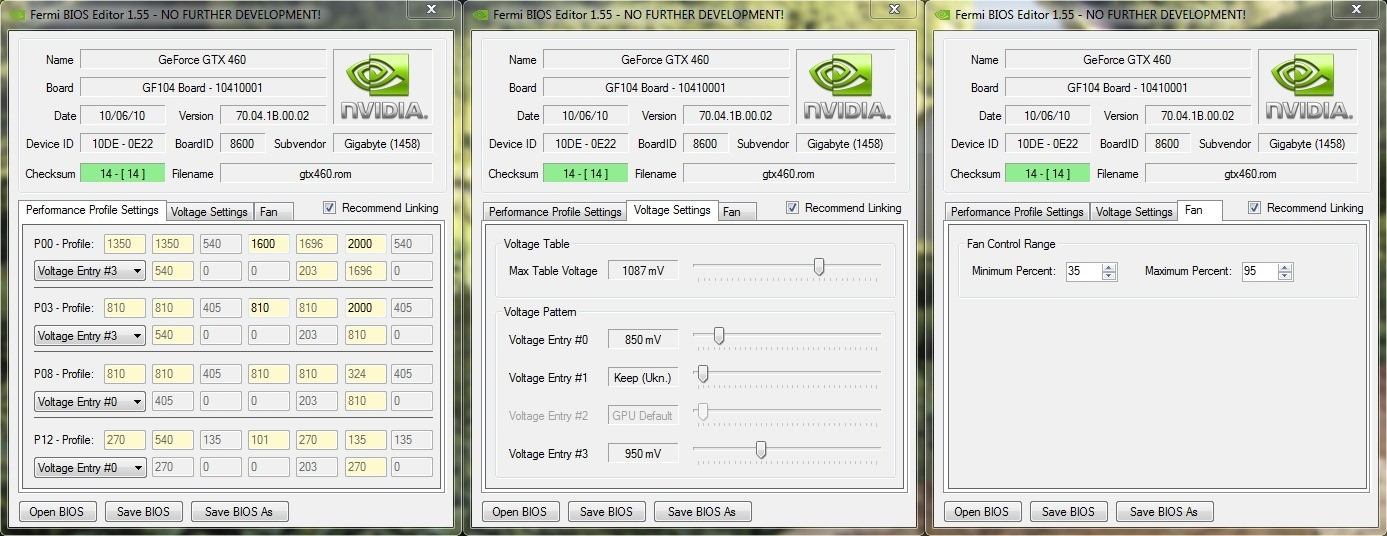Click Save BIOS in the right window
Screen dimensions: 1387x536
coord(1069,512)
